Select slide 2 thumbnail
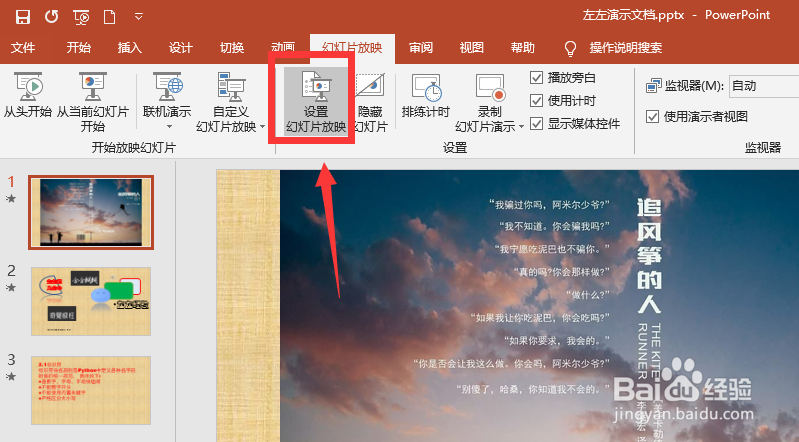 [x=91, y=301]
